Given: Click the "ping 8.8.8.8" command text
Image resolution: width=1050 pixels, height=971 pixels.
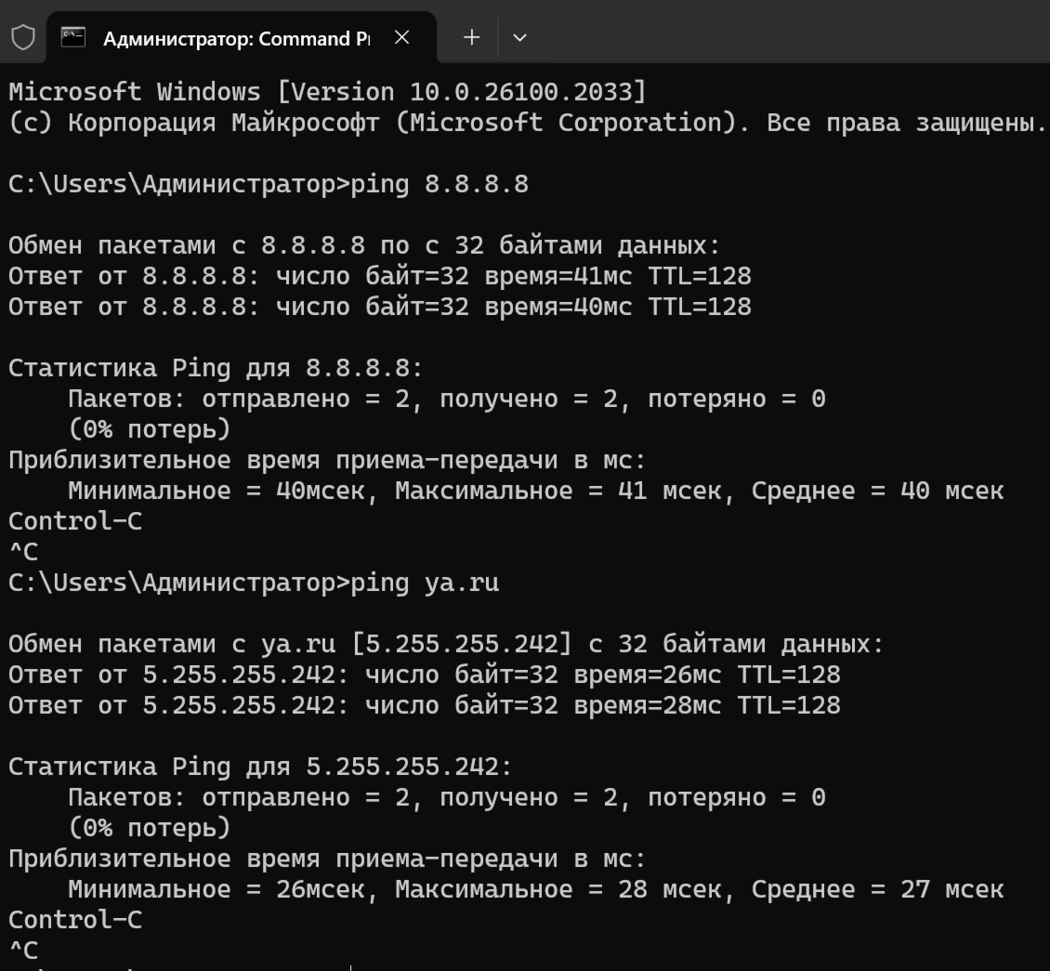Looking at the screenshot, I should (x=439, y=185).
